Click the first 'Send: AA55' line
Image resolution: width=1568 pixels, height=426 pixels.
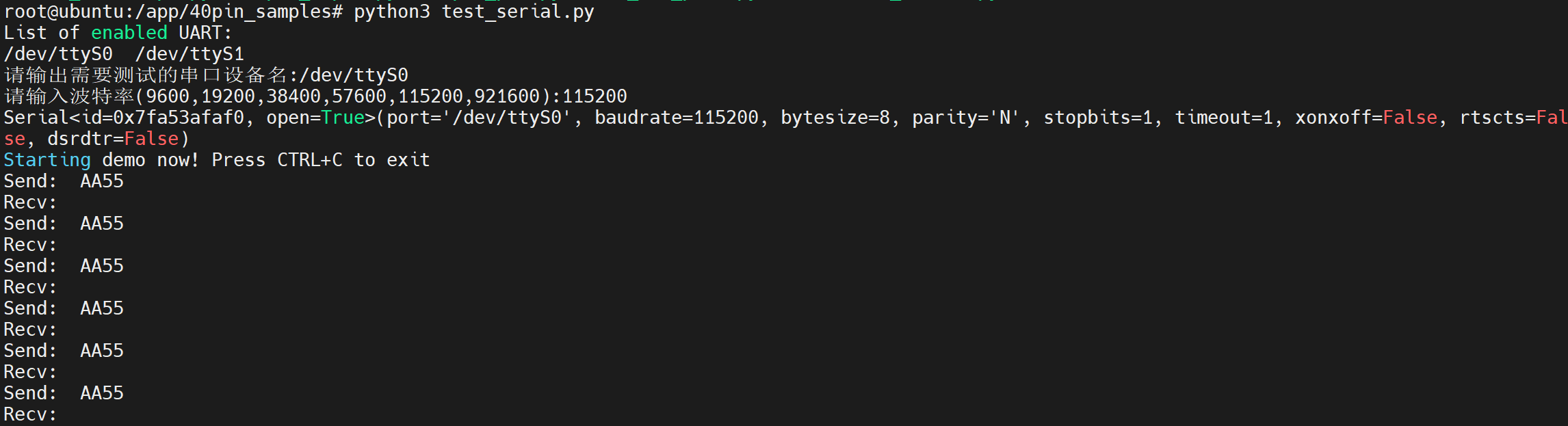pyautogui.click(x=64, y=181)
